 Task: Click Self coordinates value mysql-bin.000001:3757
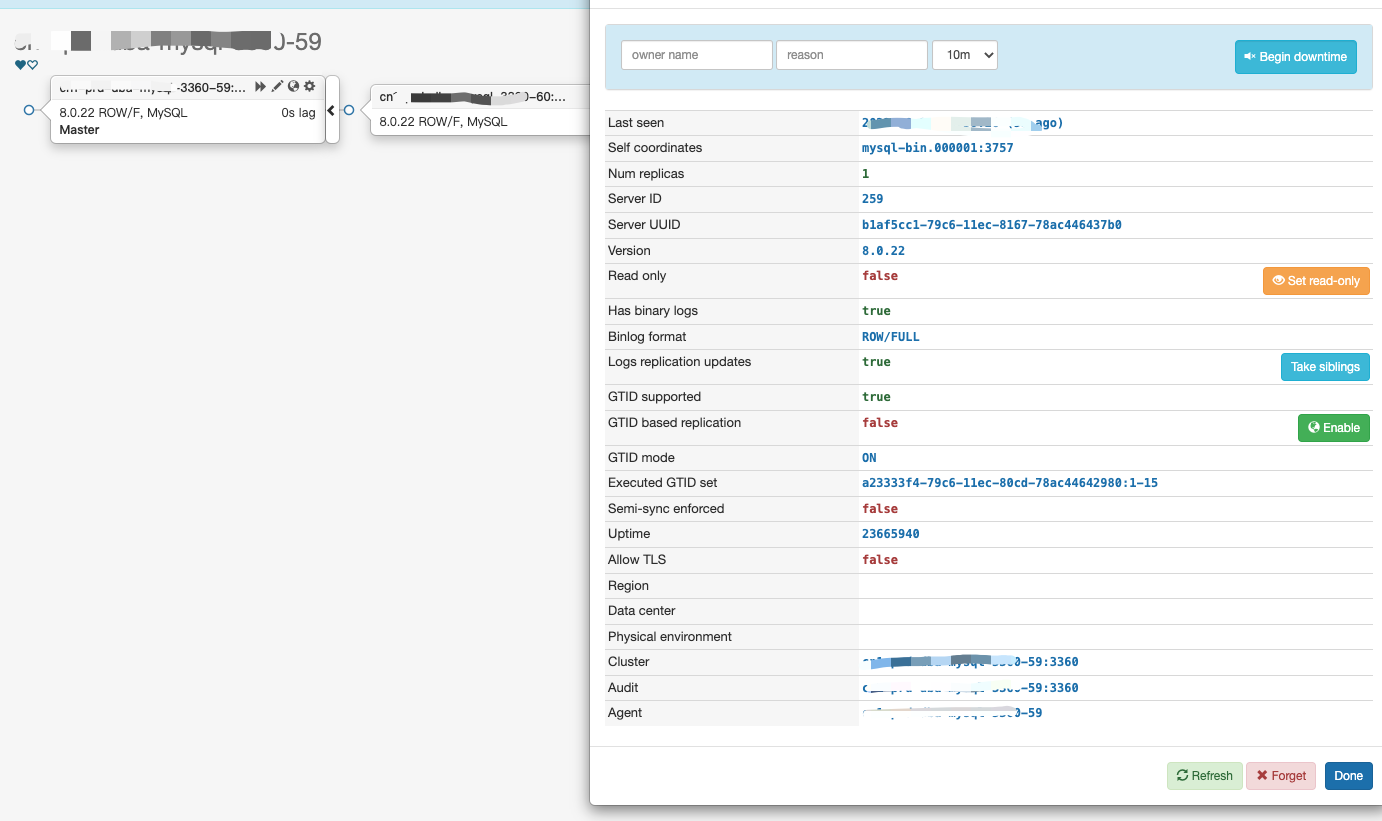[937, 148]
